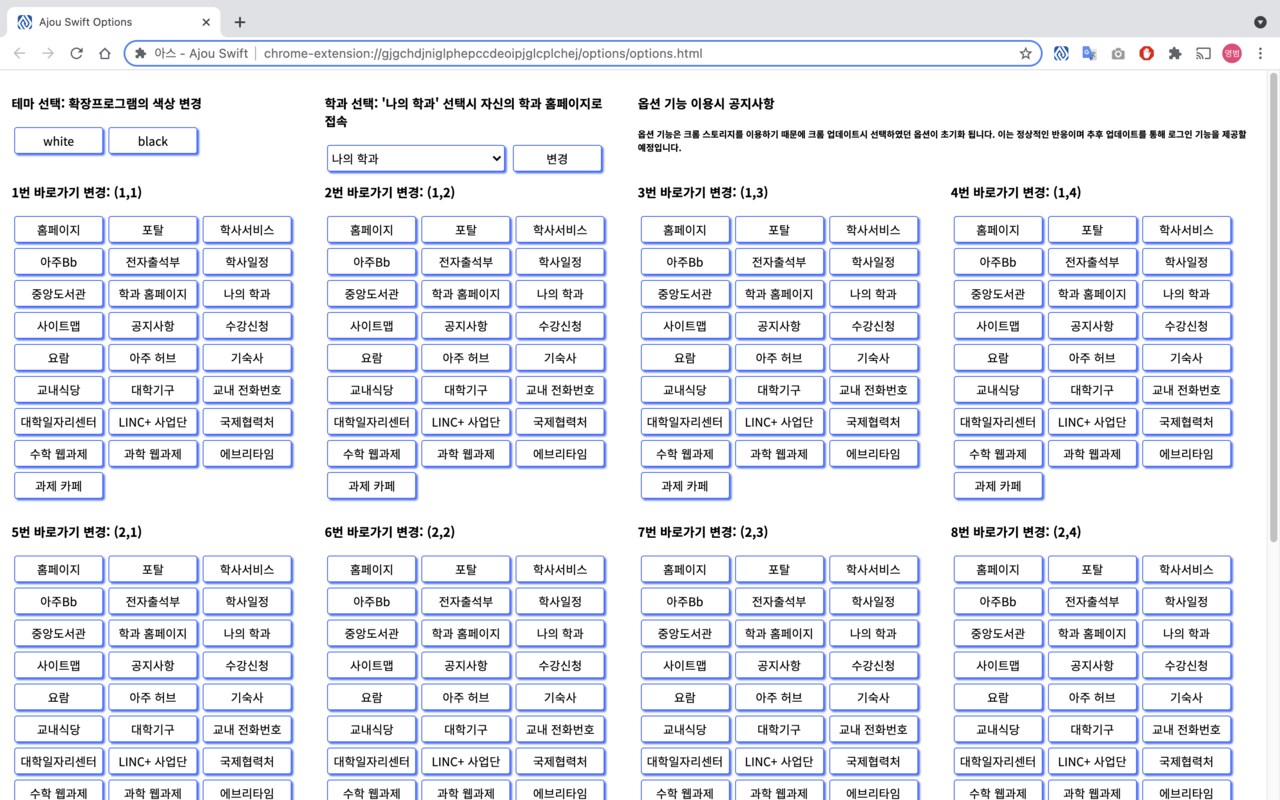Choose 홈페이지 in 4번 바로가기 section
Screen dimensions: 1280x800
pos(998,230)
